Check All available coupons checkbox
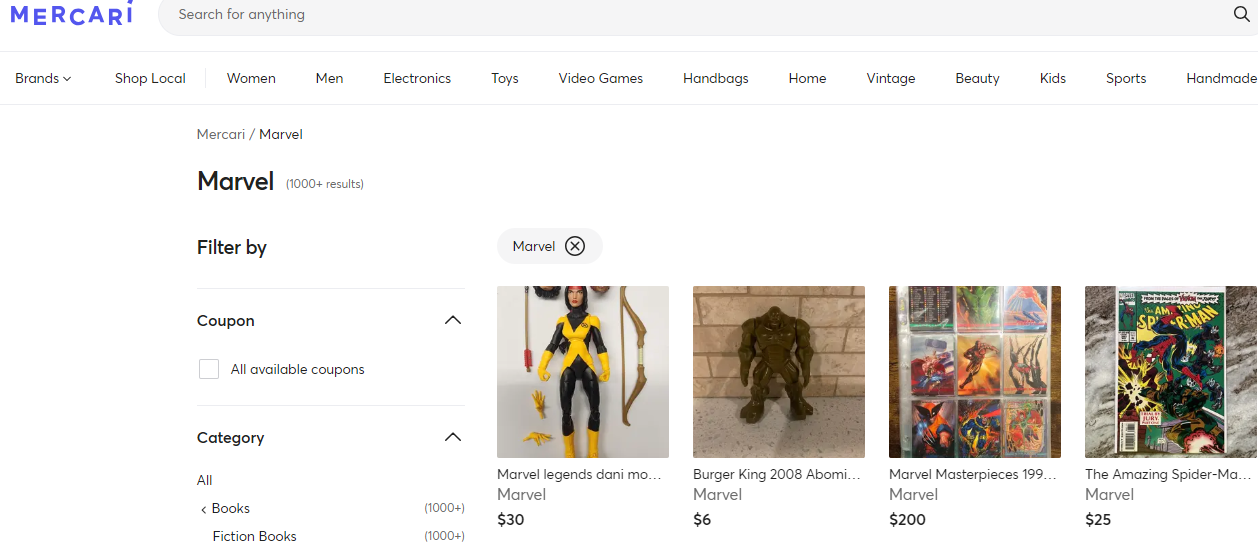 point(209,369)
